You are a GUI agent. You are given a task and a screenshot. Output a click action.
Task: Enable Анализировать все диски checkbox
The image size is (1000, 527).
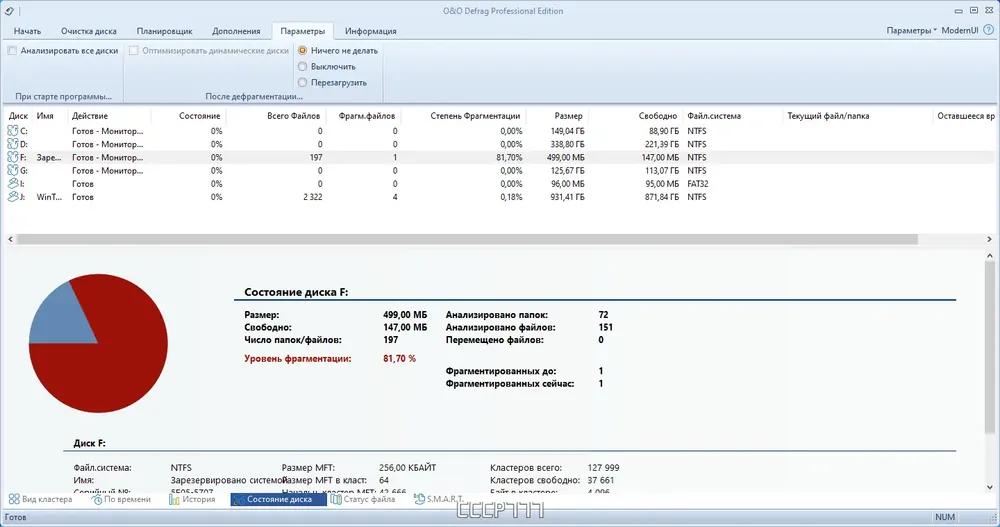tap(12, 50)
